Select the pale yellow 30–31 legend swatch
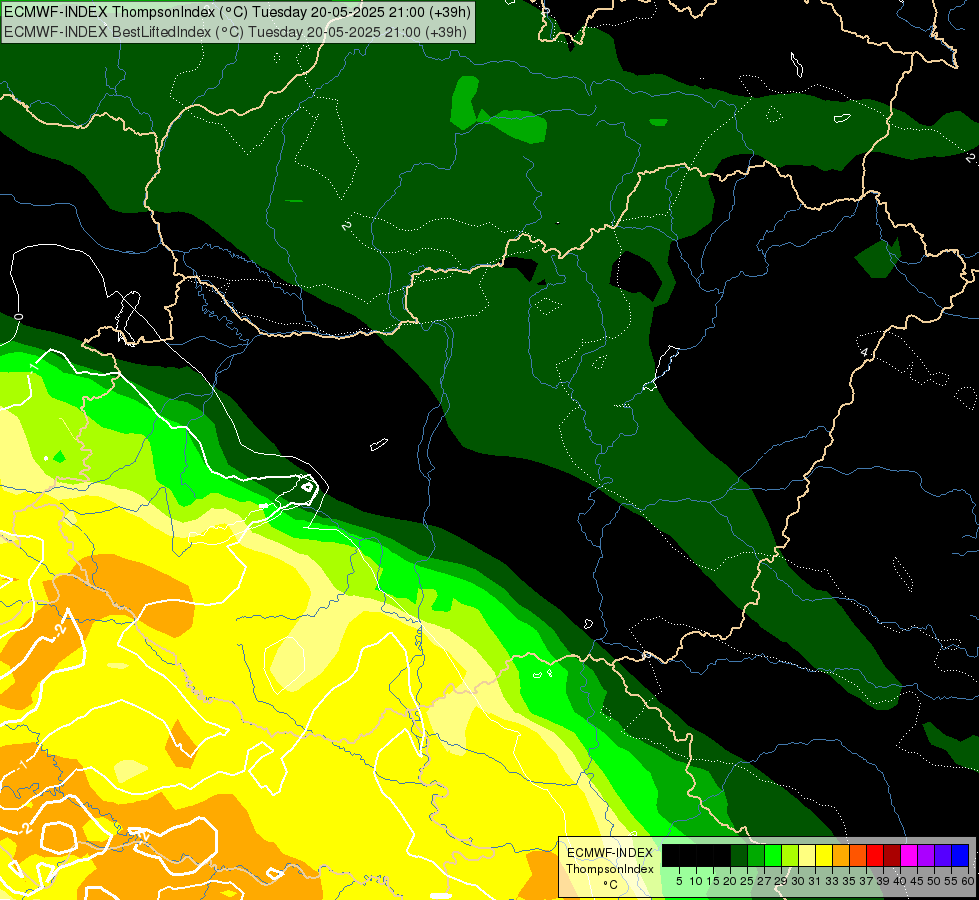This screenshot has height=900, width=979. [807, 855]
